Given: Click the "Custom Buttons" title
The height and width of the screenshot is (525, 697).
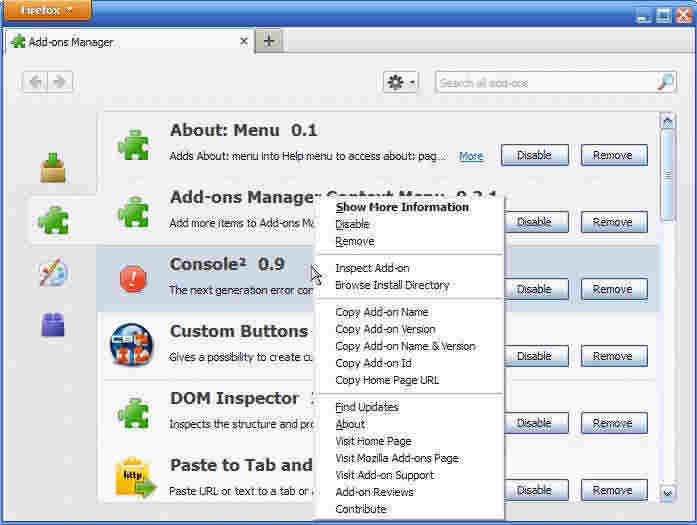Looking at the screenshot, I should 239,331.
